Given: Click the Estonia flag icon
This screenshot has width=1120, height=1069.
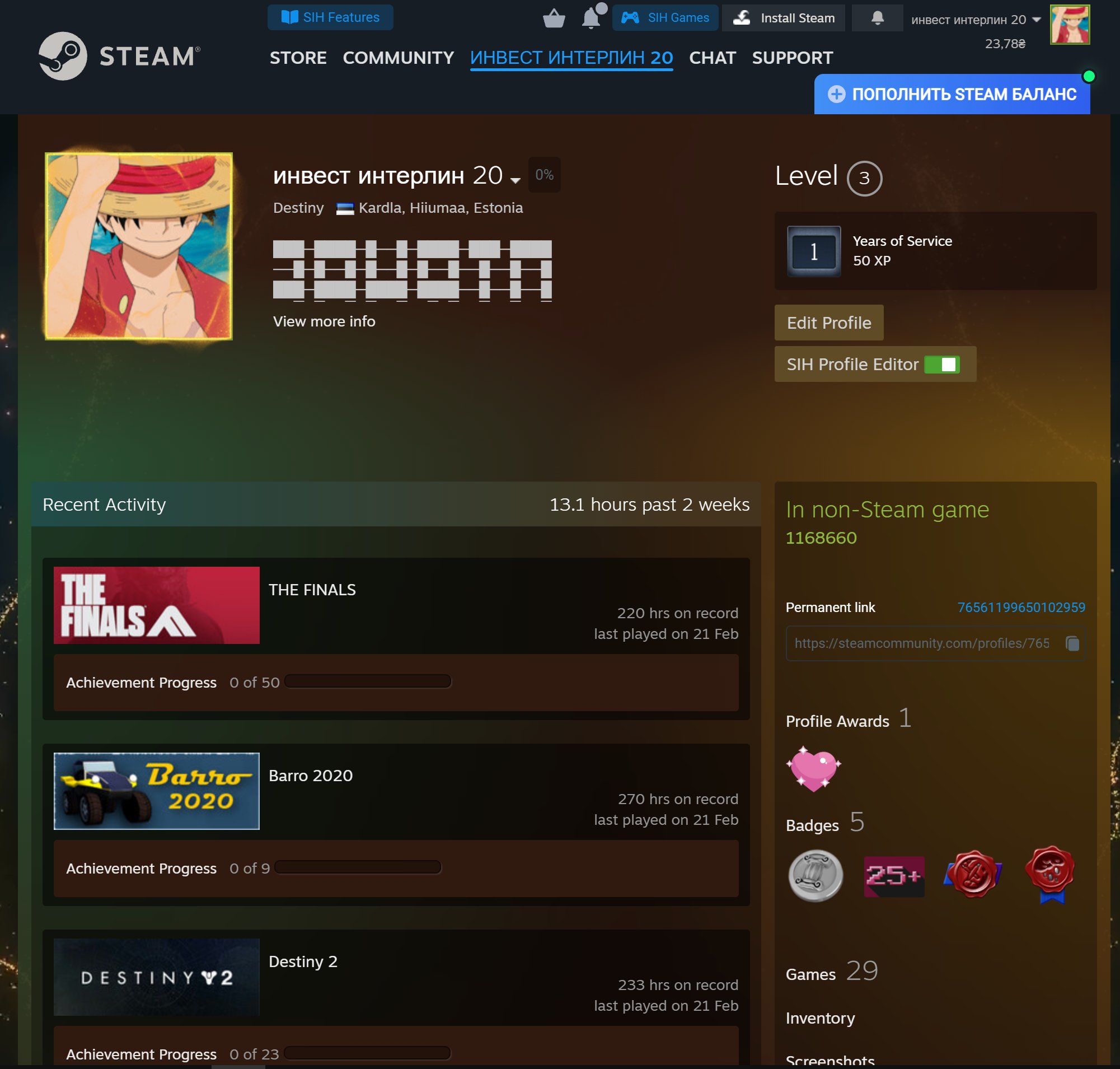Looking at the screenshot, I should pos(345,208).
